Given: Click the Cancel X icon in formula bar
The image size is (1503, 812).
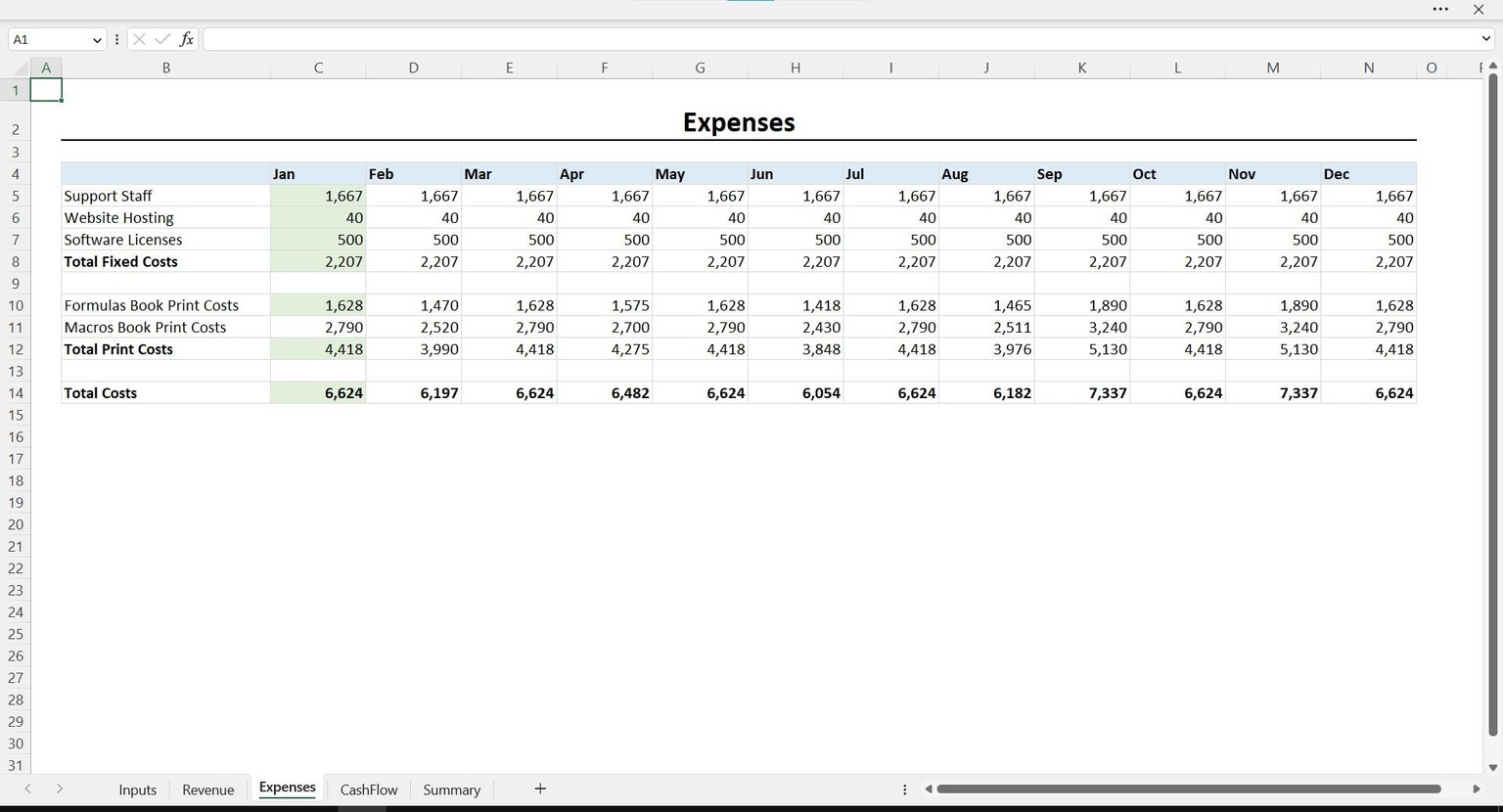Looking at the screenshot, I should 139,39.
